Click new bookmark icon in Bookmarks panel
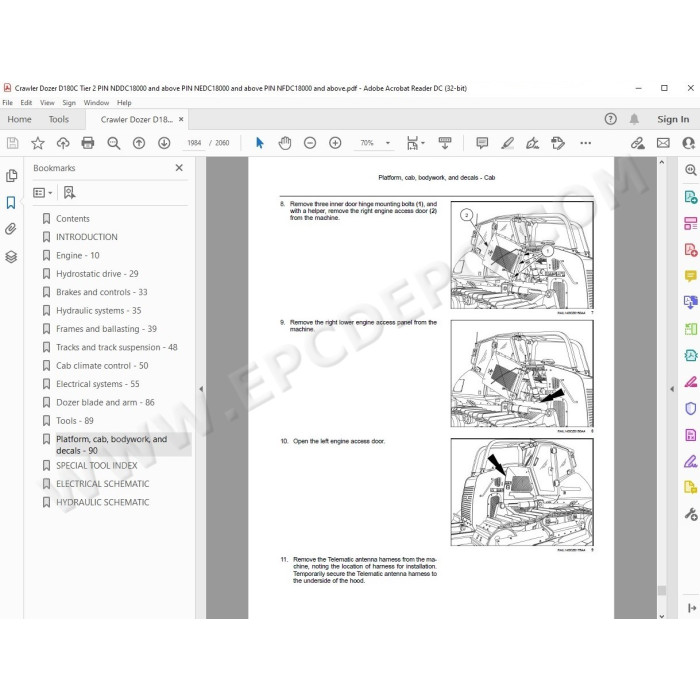Image resolution: width=700 pixels, height=700 pixels. [x=69, y=192]
